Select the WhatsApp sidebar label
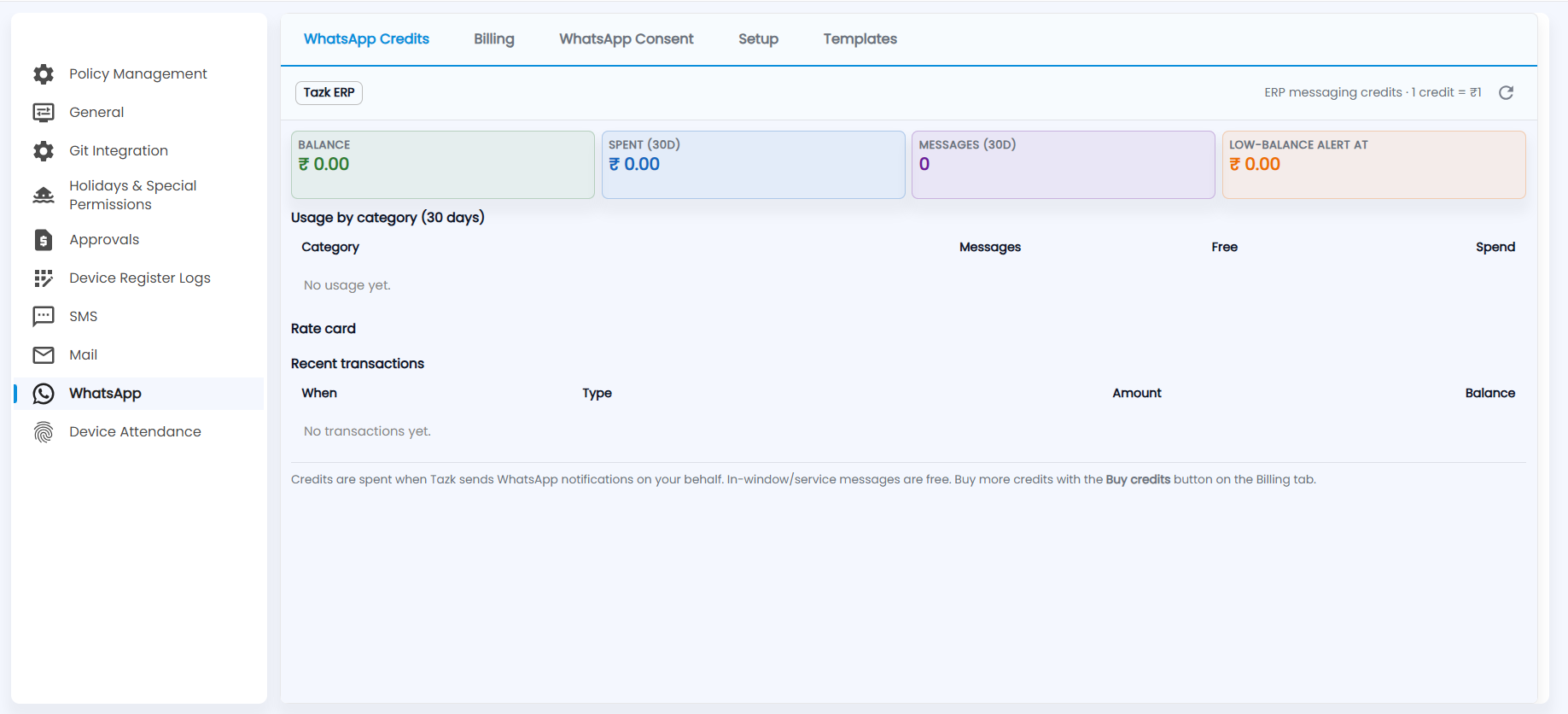Image resolution: width=1568 pixels, height=714 pixels. point(105,394)
